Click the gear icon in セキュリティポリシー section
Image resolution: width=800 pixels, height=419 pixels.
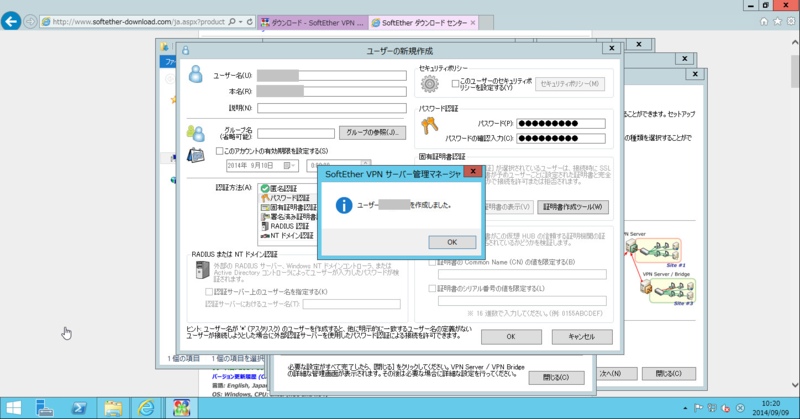tap(430, 84)
